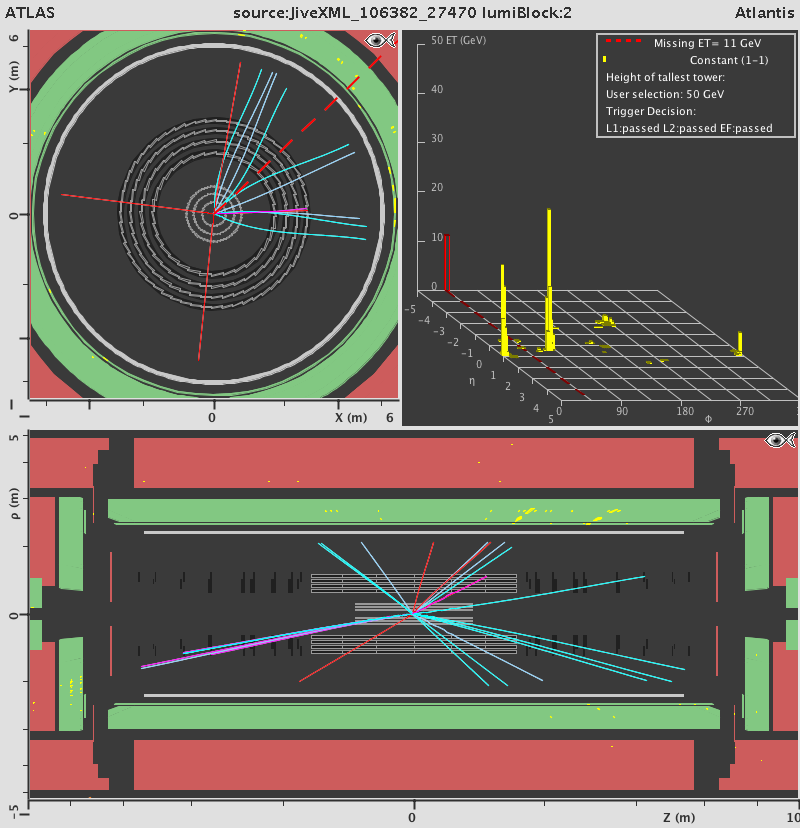This screenshot has height=828, width=800.
Task: Click the '50 ET (GeV)' axis label
Action: [457, 41]
